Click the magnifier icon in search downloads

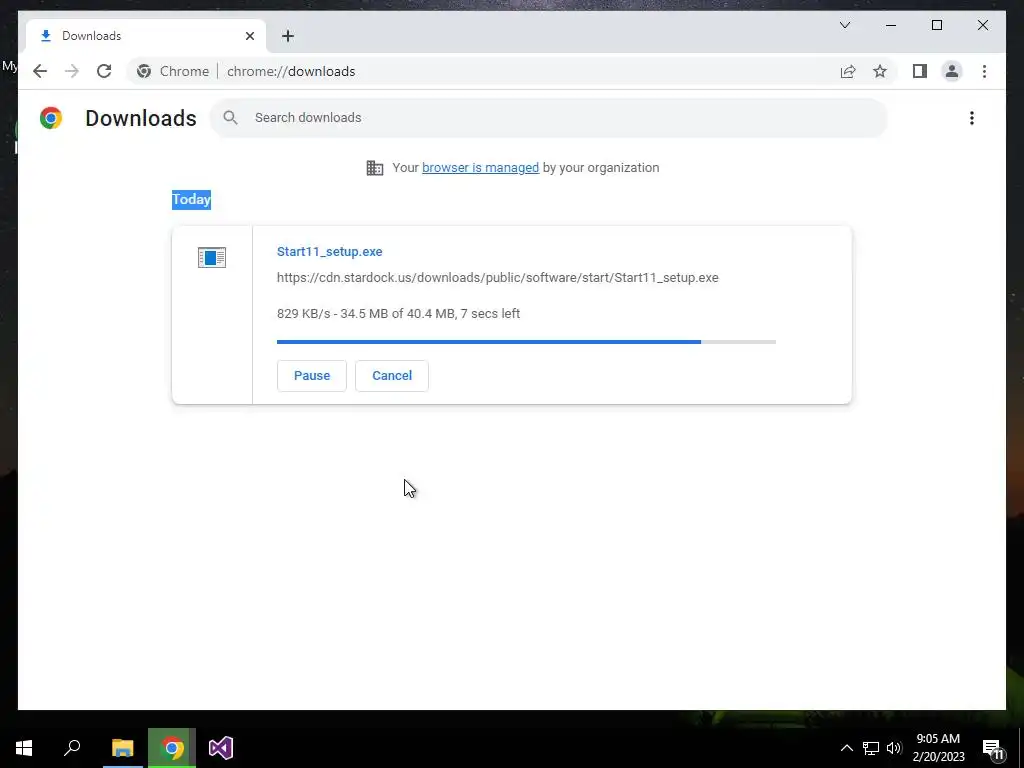coord(230,118)
